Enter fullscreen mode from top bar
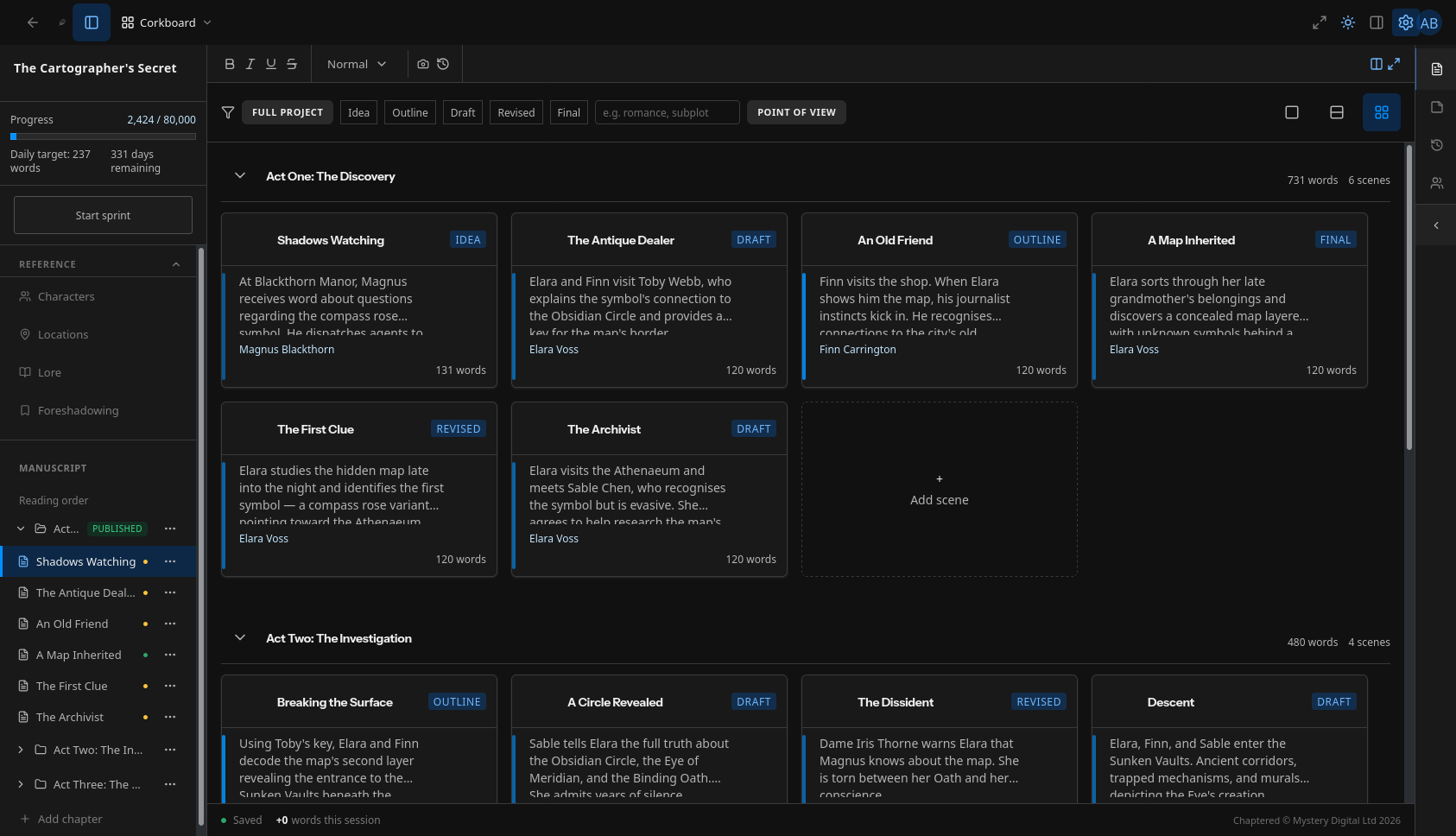This screenshot has width=1456, height=836. click(x=1320, y=22)
